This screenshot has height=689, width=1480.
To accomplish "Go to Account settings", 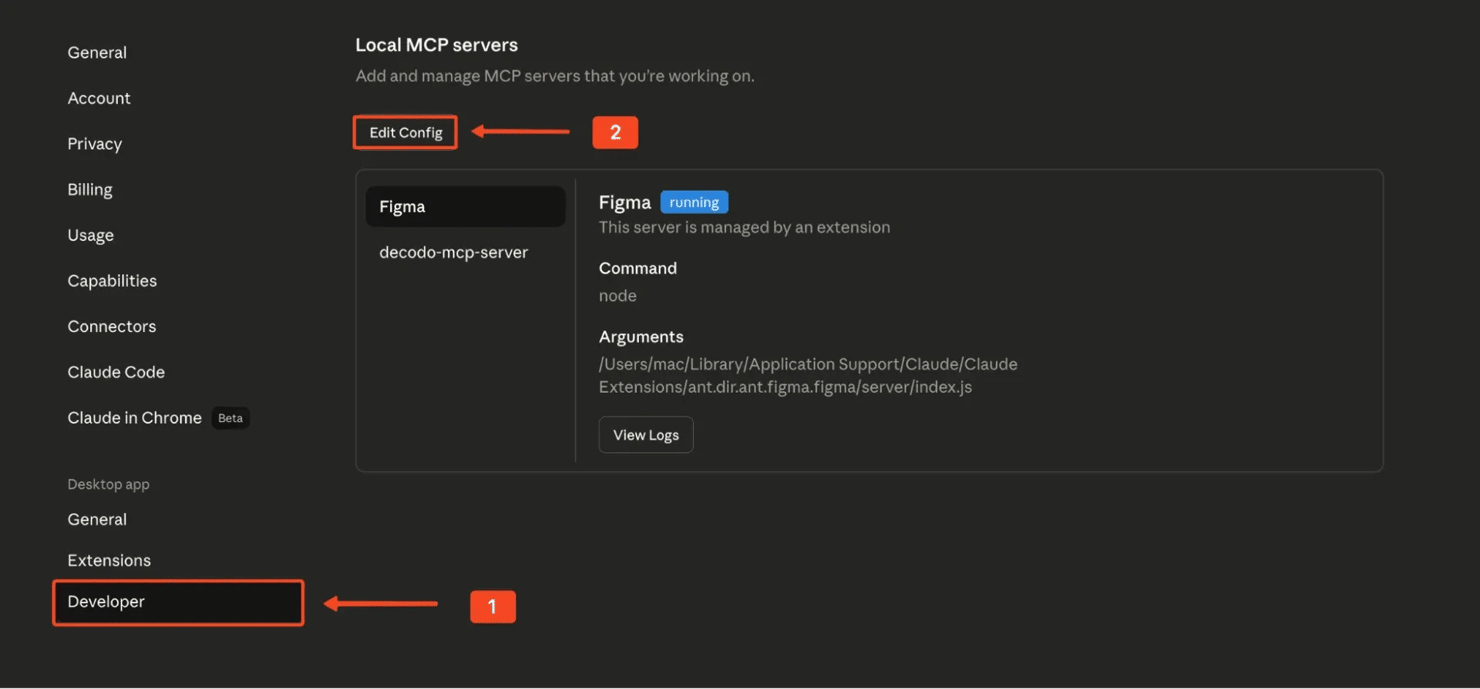I will [99, 98].
